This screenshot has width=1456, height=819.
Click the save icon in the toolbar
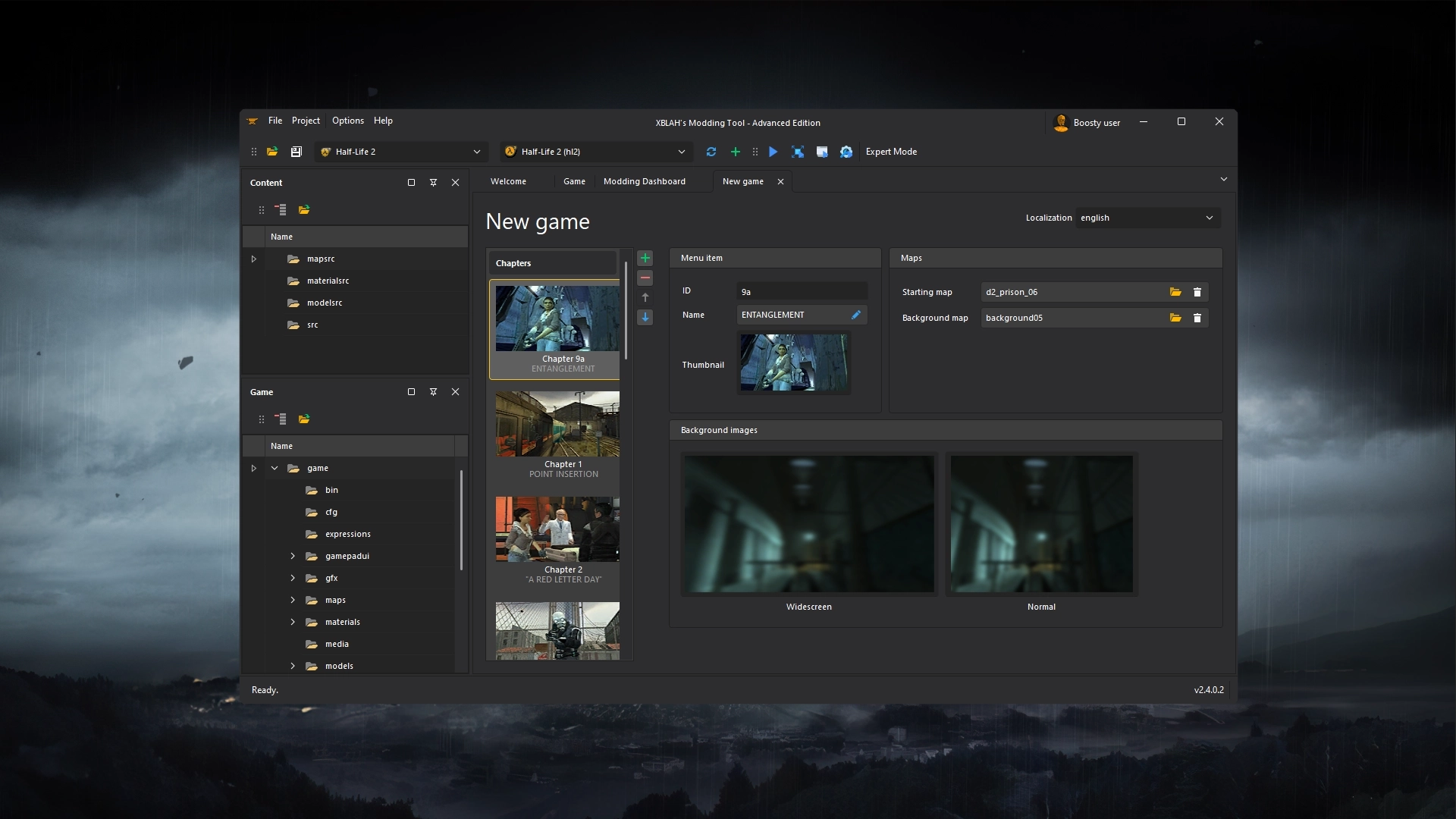(297, 152)
